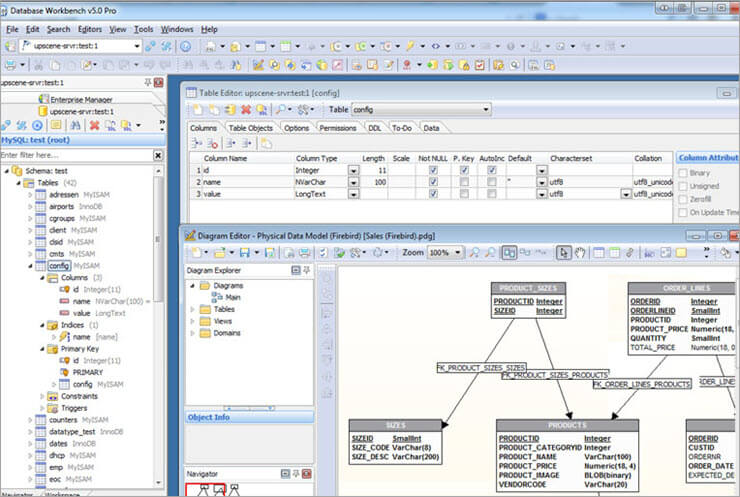The width and height of the screenshot is (740, 497).
Task: Uncheck Not NULL for the value column
Action: click(433, 194)
